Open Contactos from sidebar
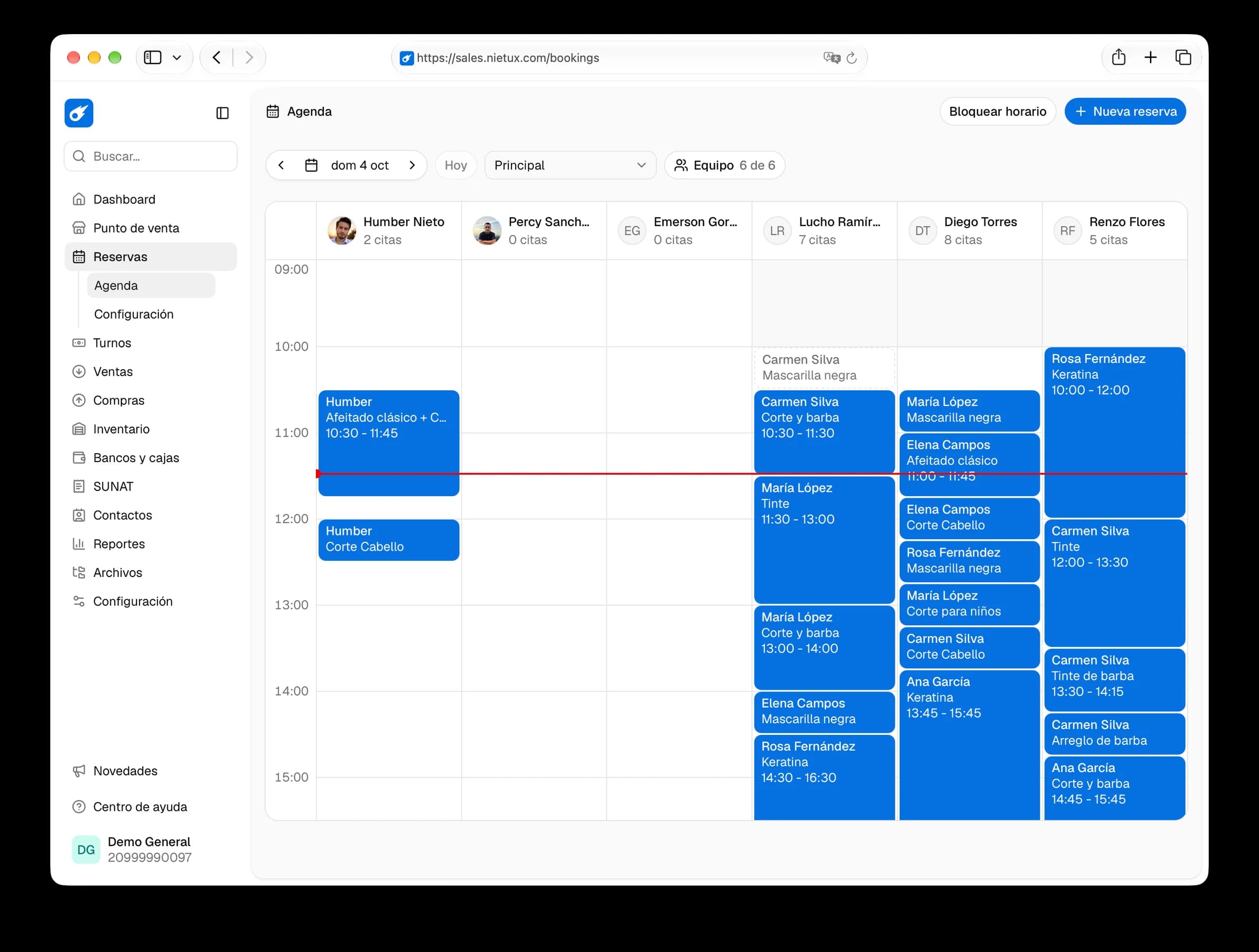The image size is (1259, 952). 151,516
